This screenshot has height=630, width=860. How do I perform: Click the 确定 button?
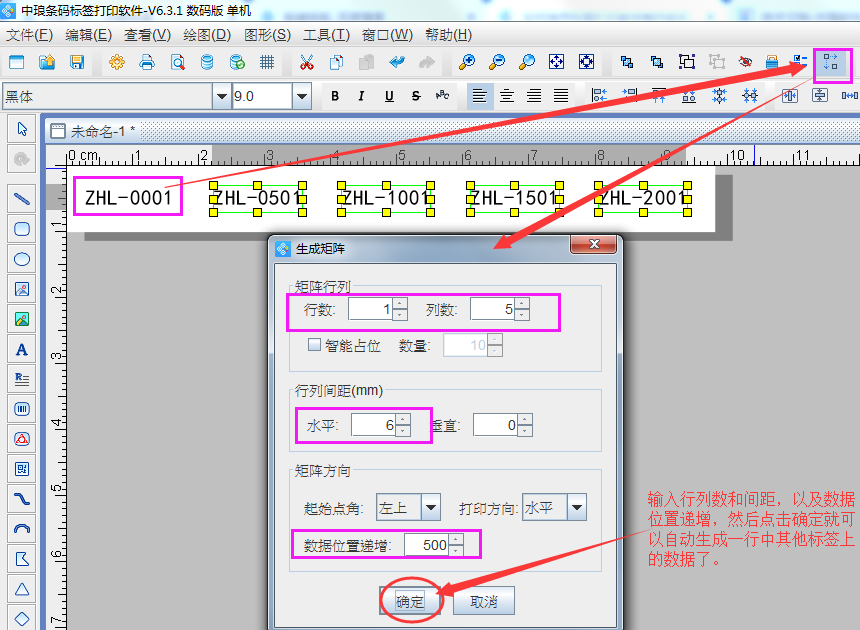410,601
